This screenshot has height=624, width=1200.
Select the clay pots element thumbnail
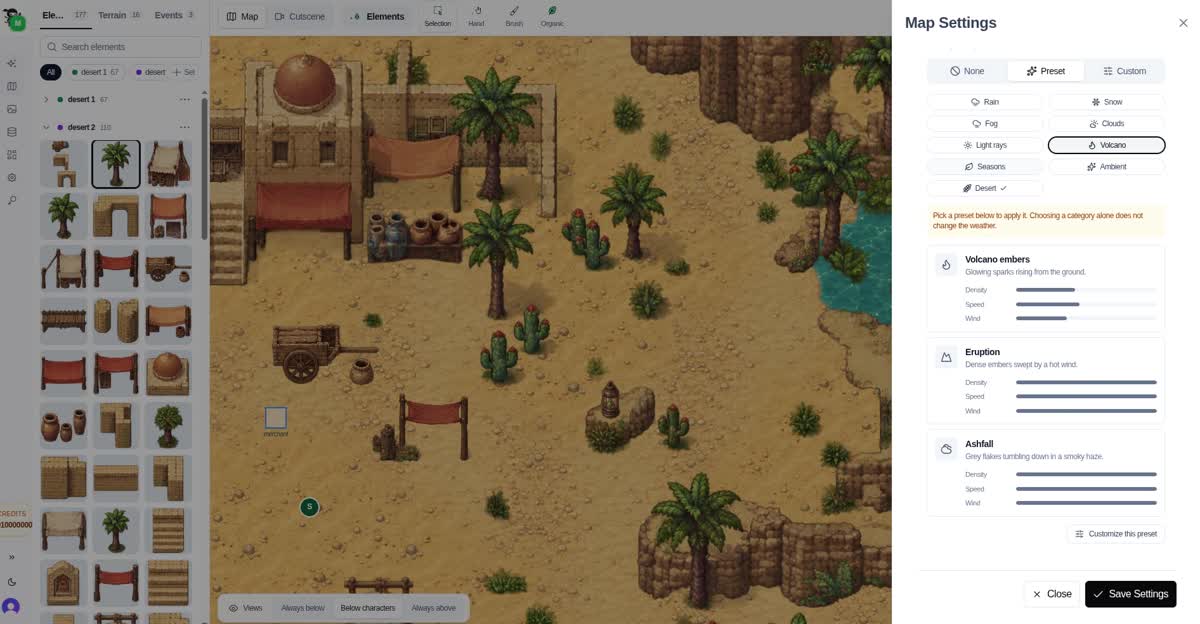click(x=64, y=425)
